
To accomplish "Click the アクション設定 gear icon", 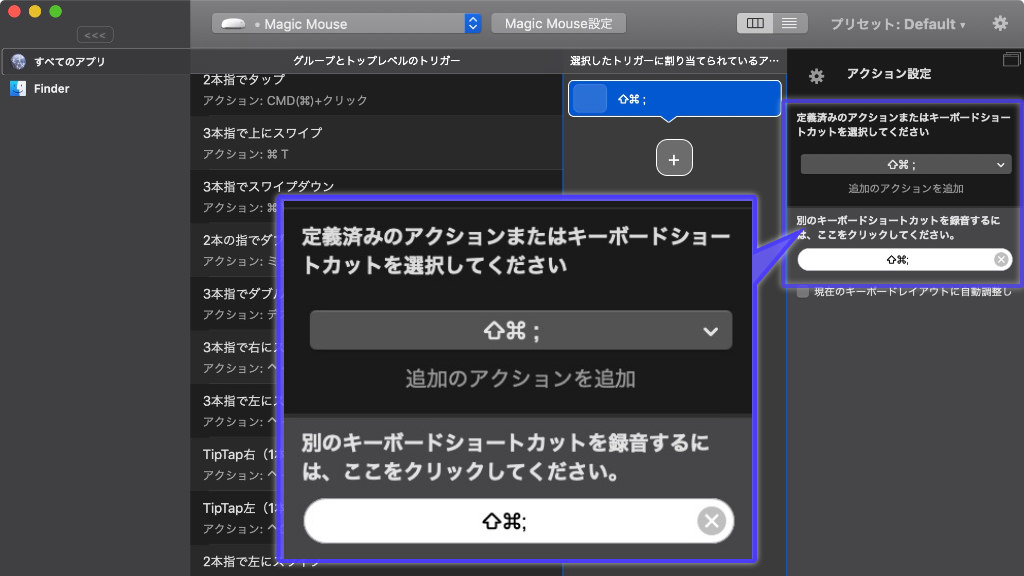I will tap(816, 76).
